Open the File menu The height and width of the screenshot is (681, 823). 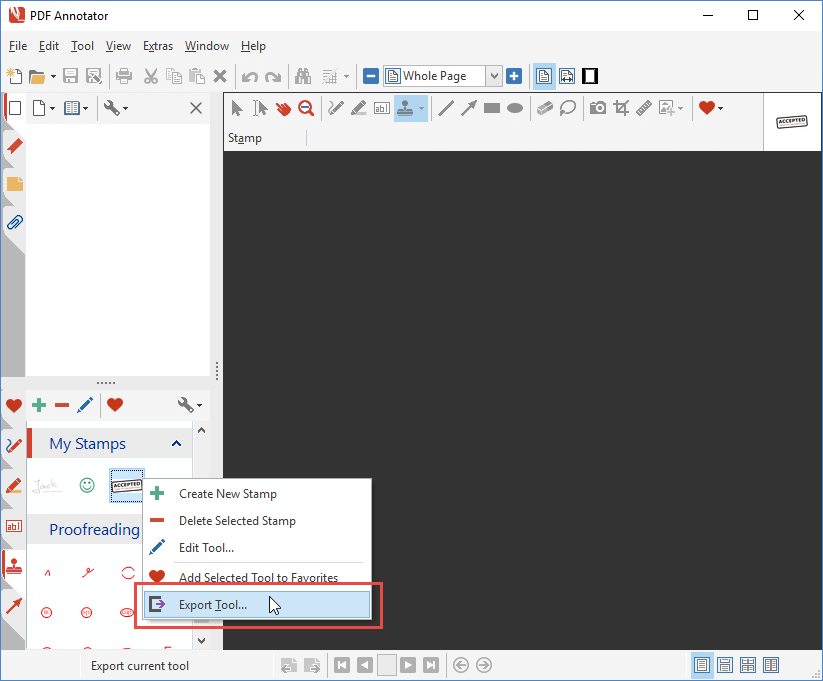tap(18, 46)
